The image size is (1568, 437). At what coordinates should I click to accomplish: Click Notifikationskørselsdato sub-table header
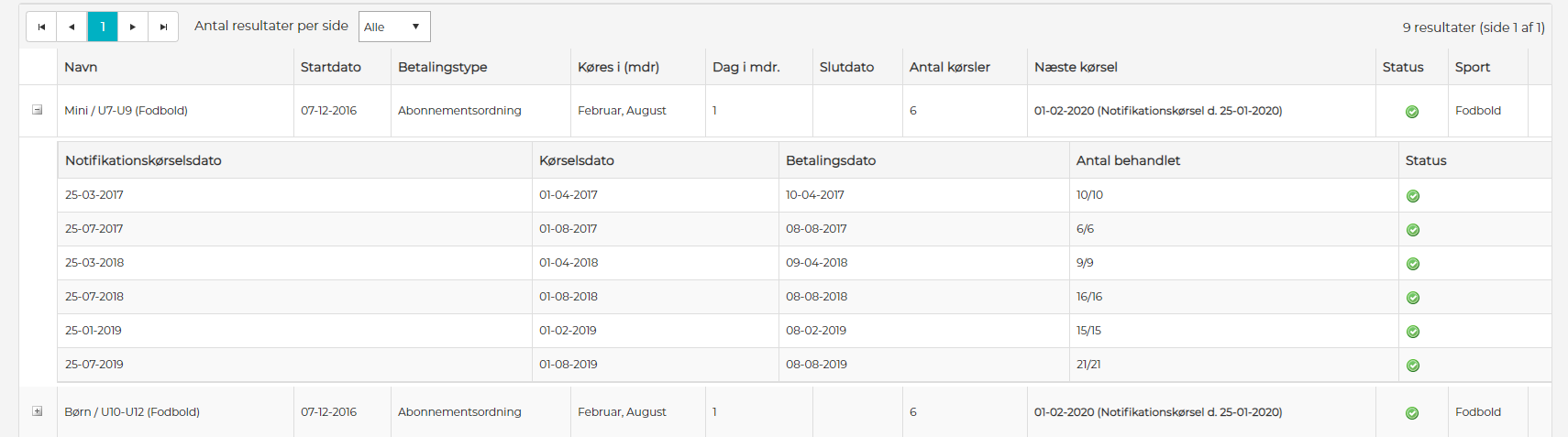[x=143, y=160]
